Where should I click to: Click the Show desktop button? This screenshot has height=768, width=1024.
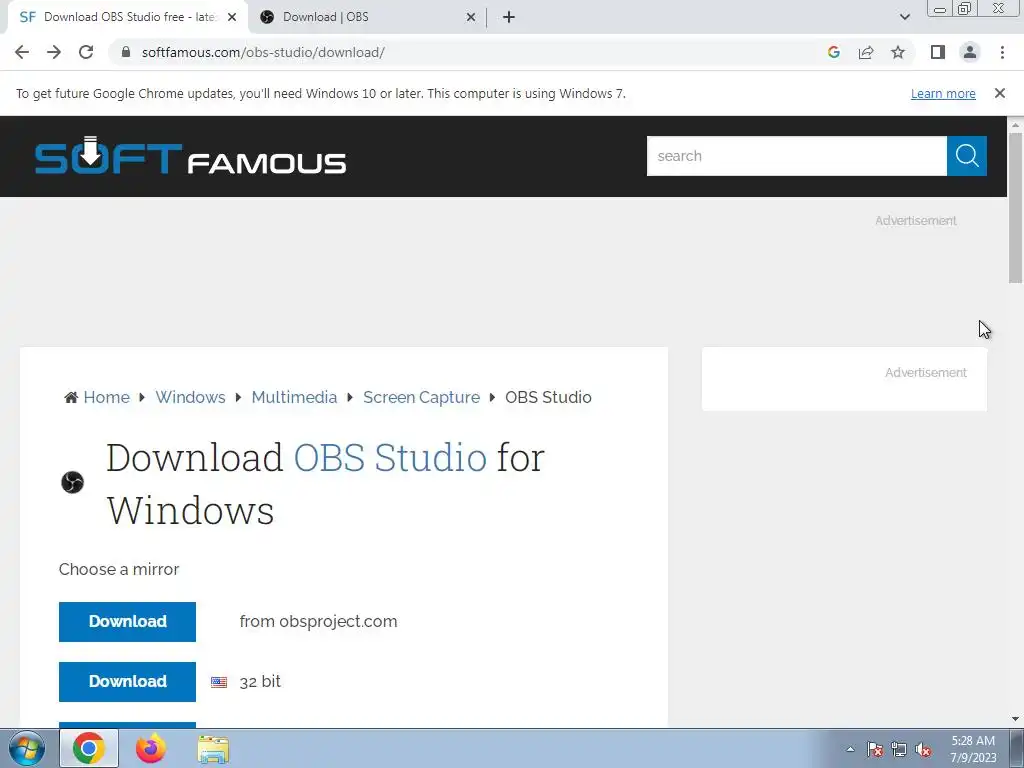click(1017, 748)
